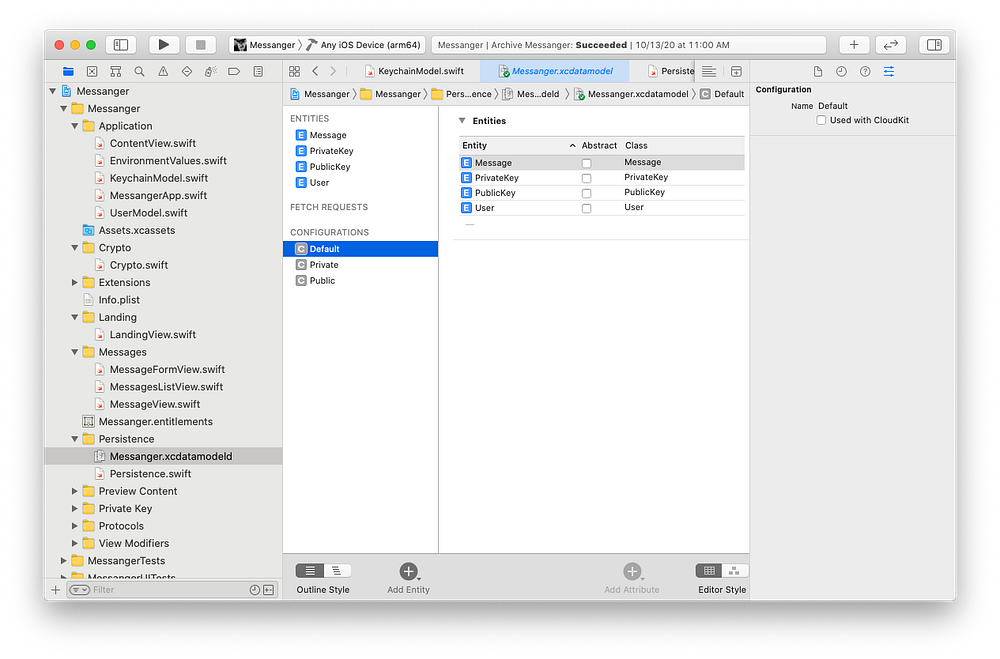Image resolution: width=1000 pixels, height=659 pixels.
Task: Select graph Editor Style
Action: (x=734, y=570)
